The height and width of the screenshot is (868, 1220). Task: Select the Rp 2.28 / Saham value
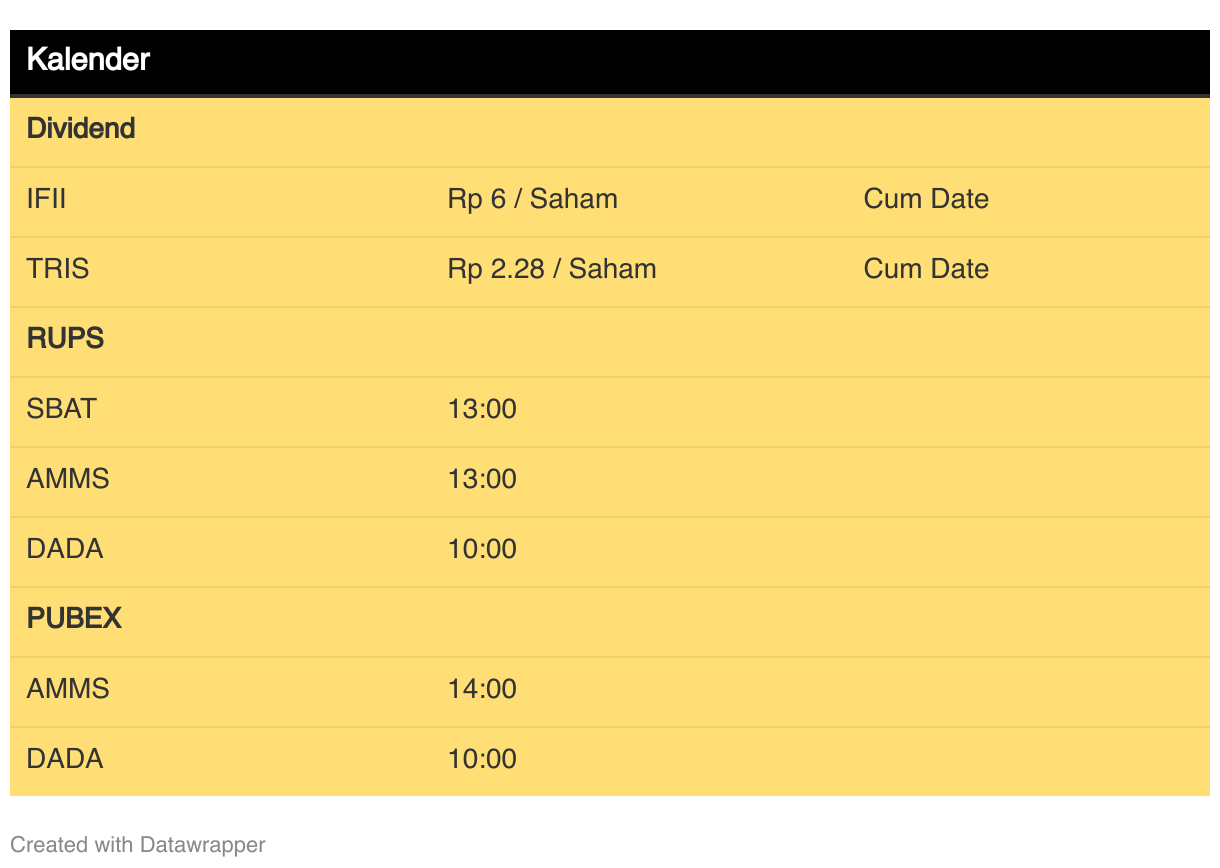tap(552, 269)
